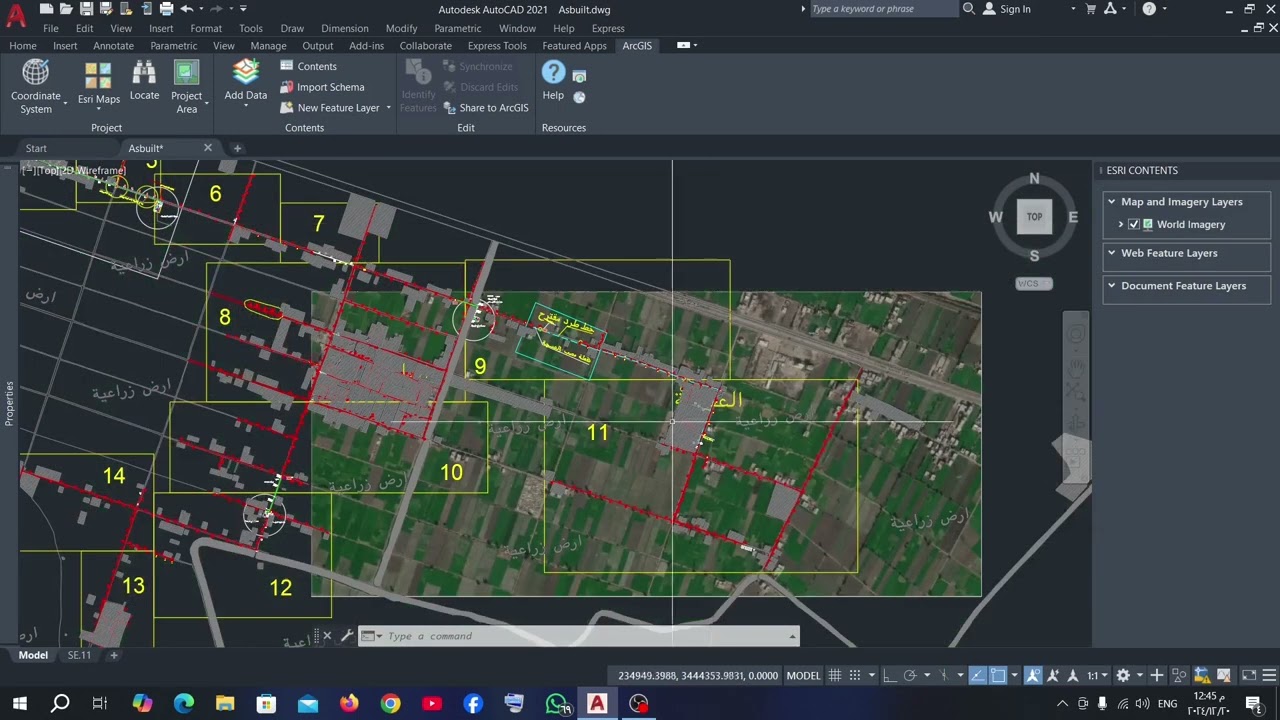Click the Add Data layers icon

246,72
